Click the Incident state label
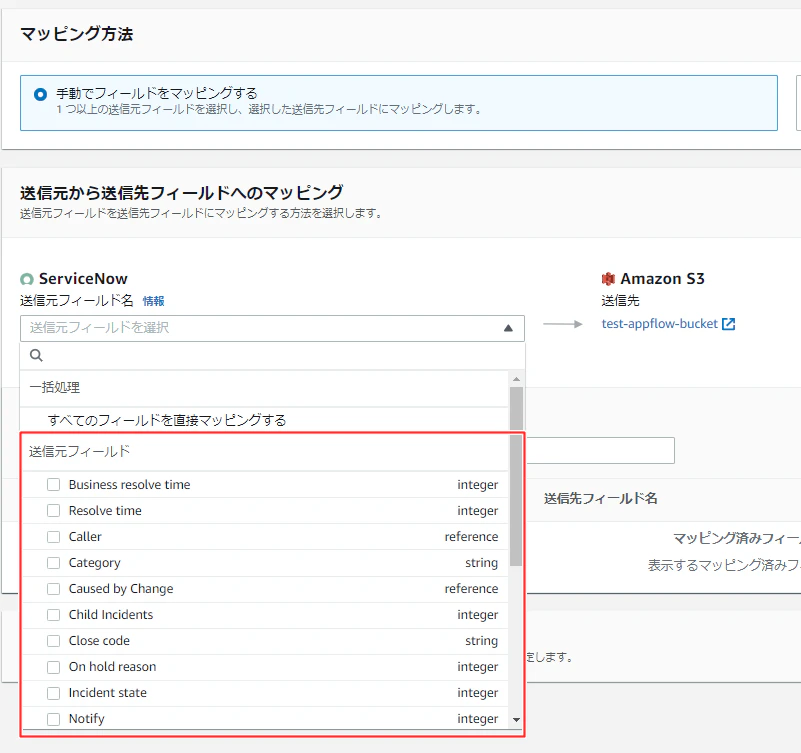This screenshot has width=801, height=753. (x=108, y=693)
